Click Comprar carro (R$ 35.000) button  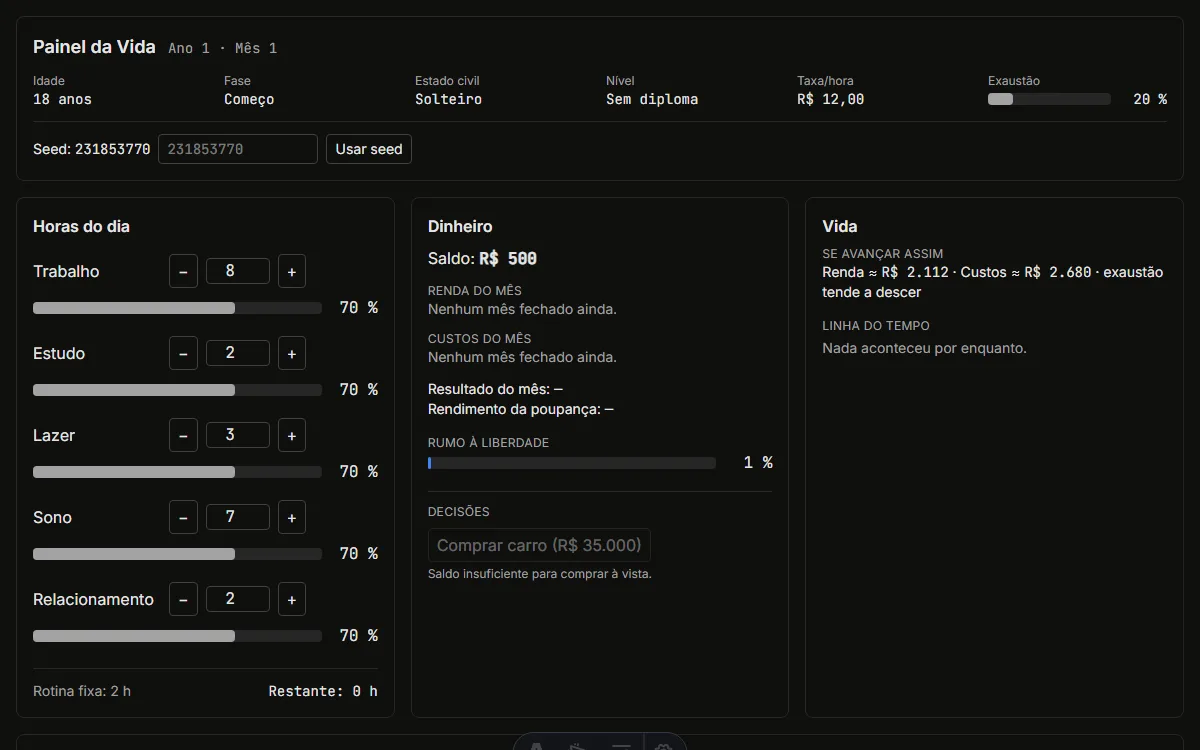point(539,545)
